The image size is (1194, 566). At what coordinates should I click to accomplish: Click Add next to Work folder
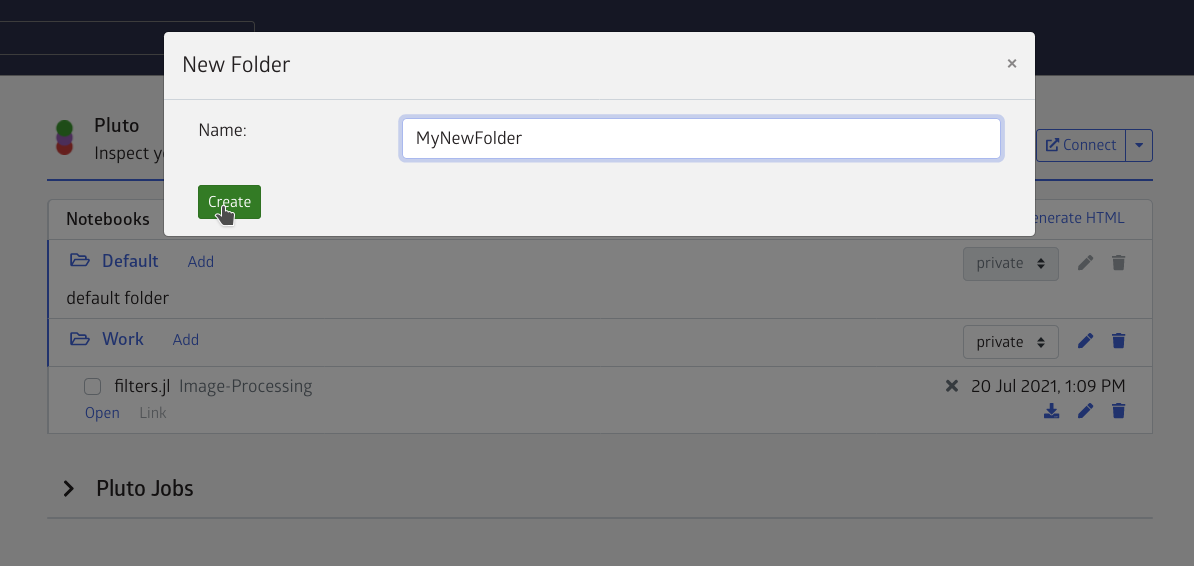coord(186,340)
